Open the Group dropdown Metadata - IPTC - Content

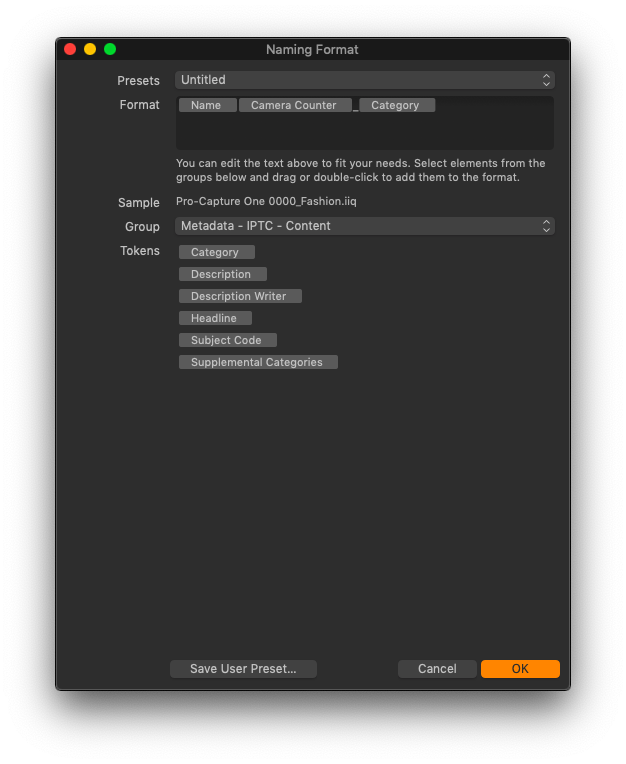(x=364, y=226)
